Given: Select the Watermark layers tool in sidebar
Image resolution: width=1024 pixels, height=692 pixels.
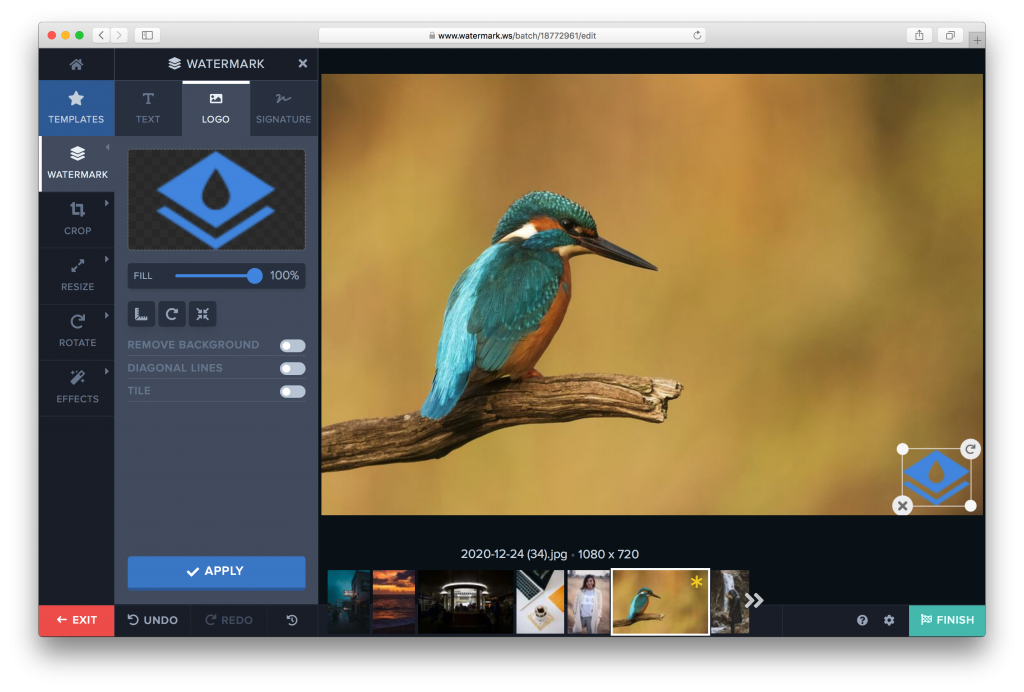Looking at the screenshot, I should coord(77,163).
